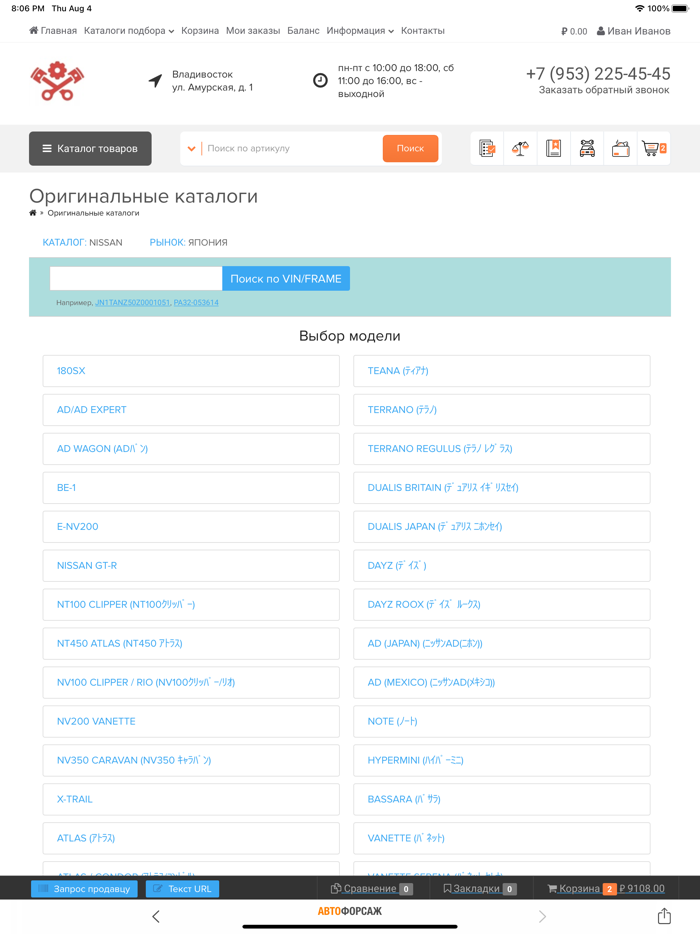700x934 pixels.
Task: Select the TEANA model
Action: tap(502, 371)
